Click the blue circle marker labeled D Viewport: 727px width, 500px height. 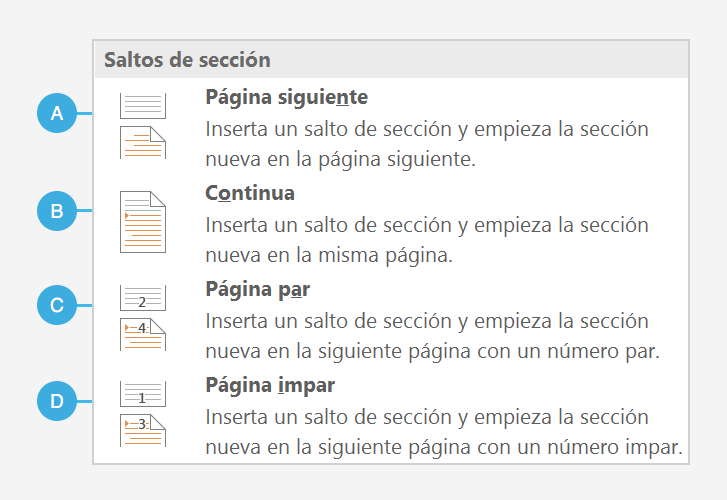tap(57, 401)
